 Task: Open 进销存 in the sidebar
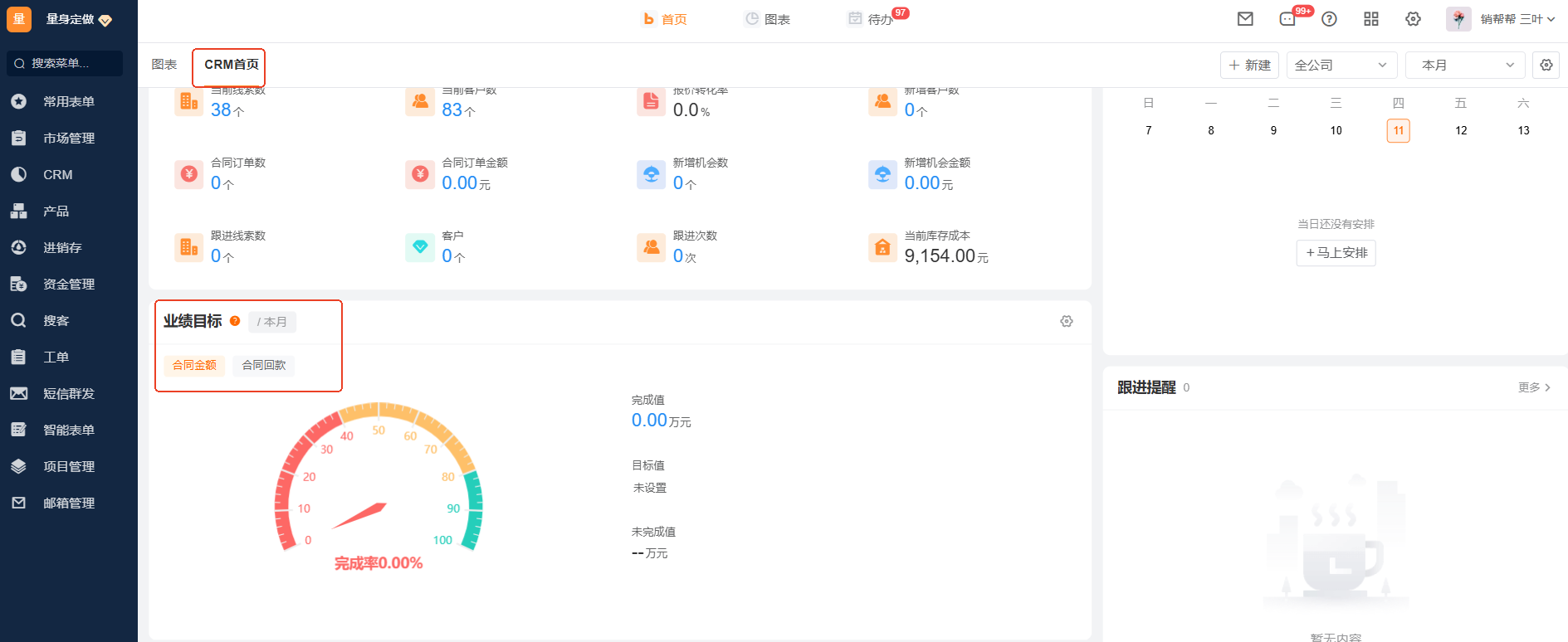62,247
